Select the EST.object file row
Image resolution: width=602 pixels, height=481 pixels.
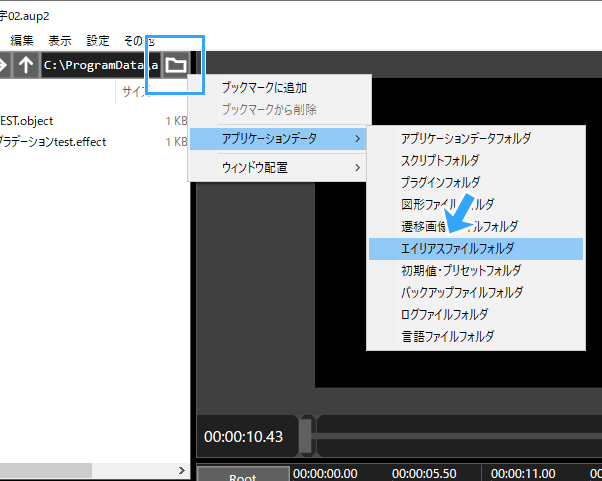[x=94, y=121]
